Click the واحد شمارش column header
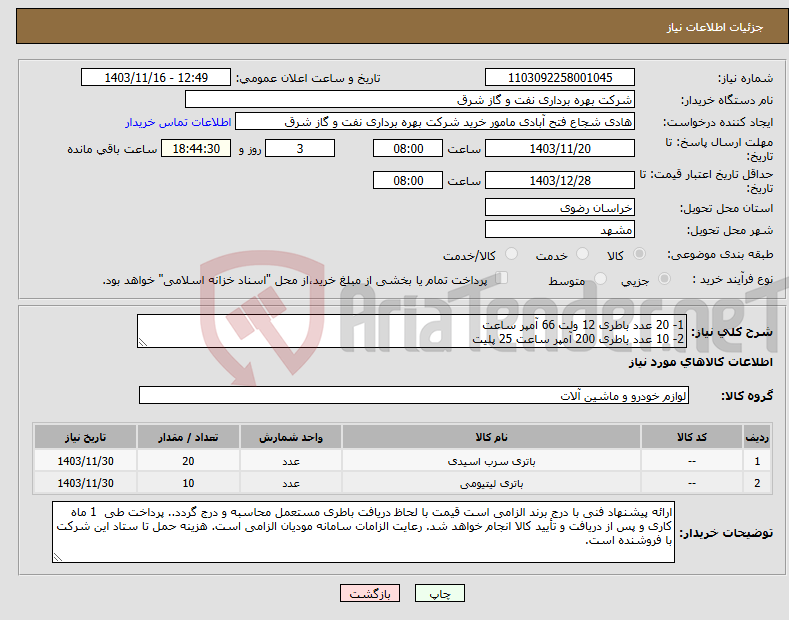 coord(291,437)
